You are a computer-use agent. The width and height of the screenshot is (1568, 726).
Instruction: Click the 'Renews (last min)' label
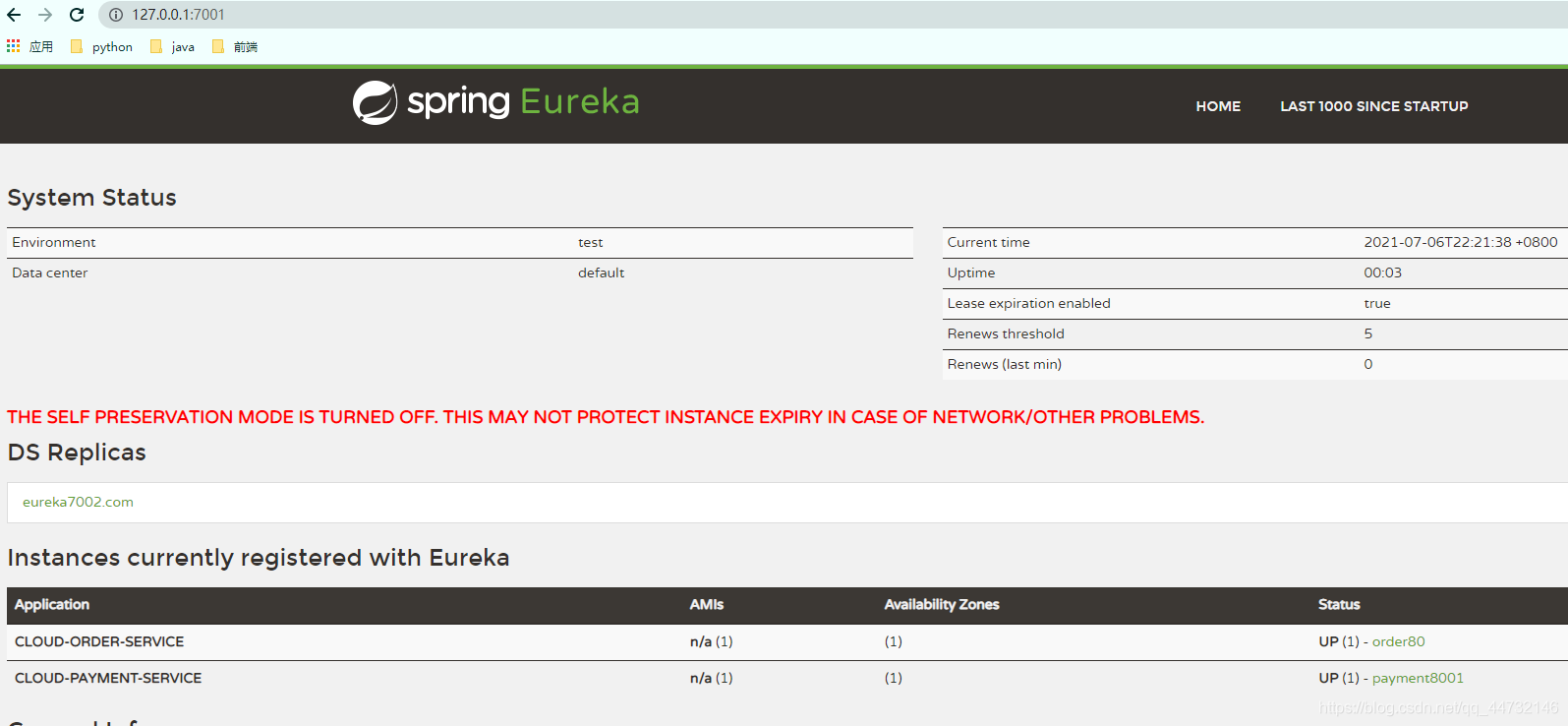pos(1004,364)
